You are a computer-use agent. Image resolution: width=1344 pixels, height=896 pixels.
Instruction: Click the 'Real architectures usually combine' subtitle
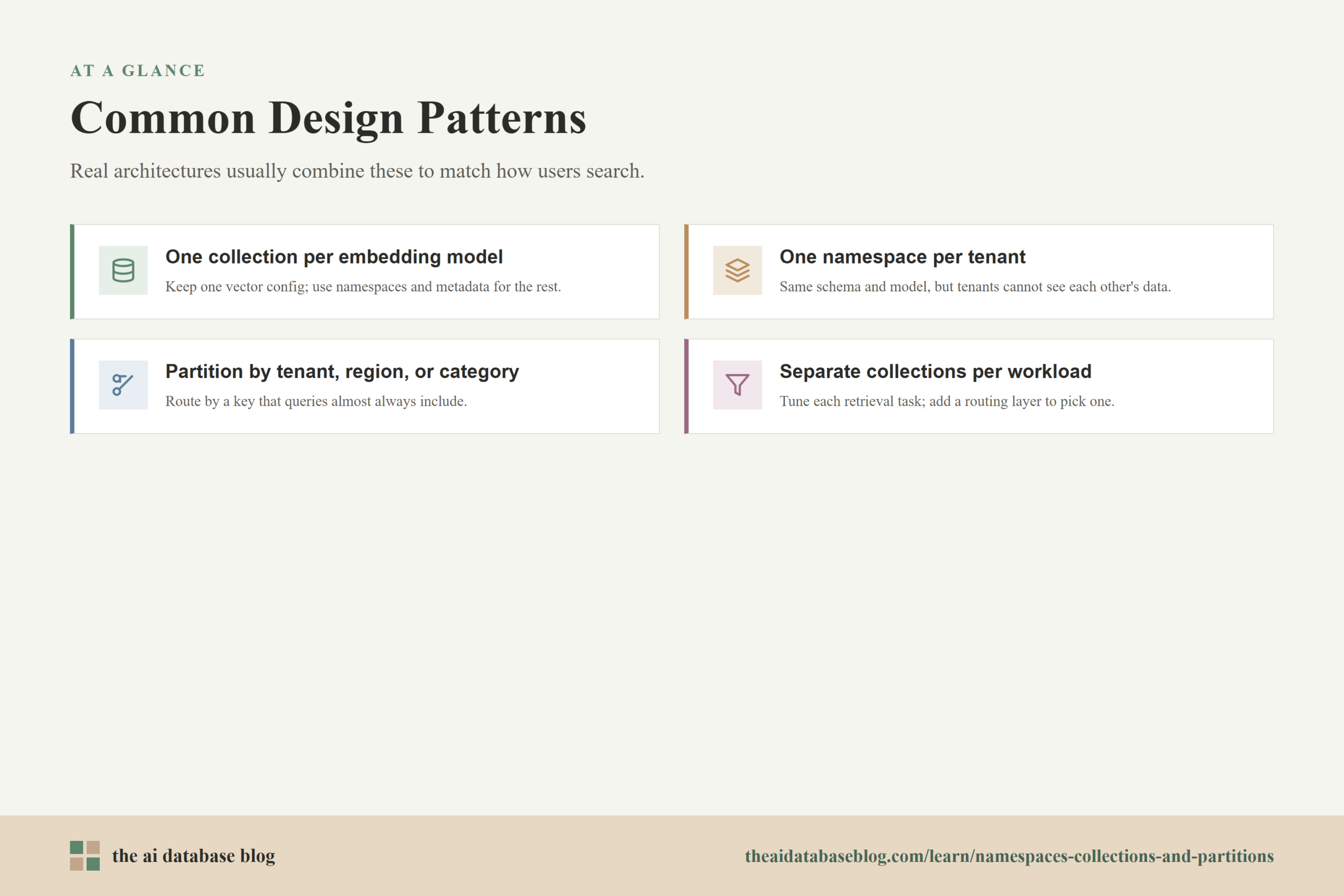point(357,171)
